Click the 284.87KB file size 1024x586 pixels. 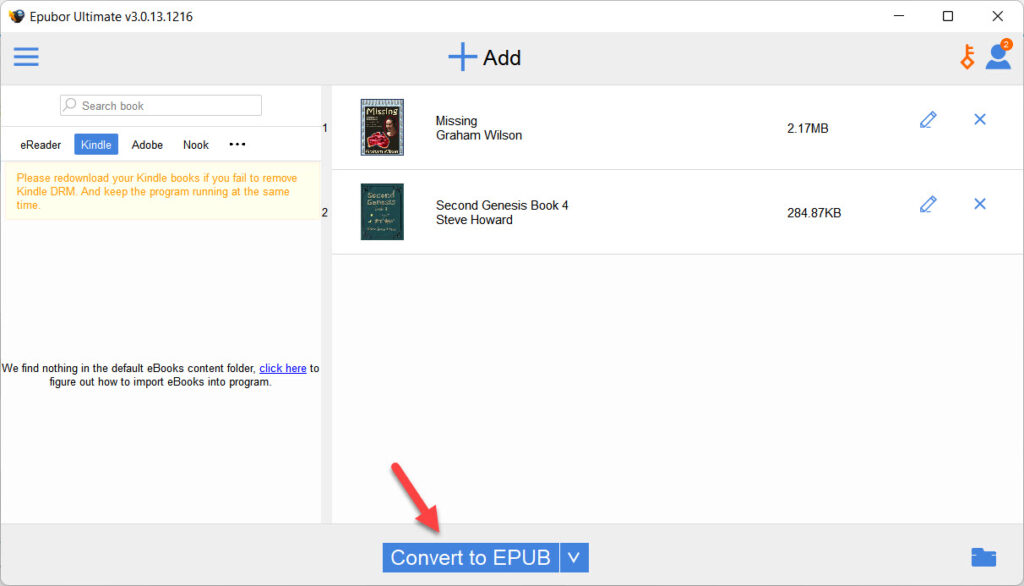pos(814,213)
